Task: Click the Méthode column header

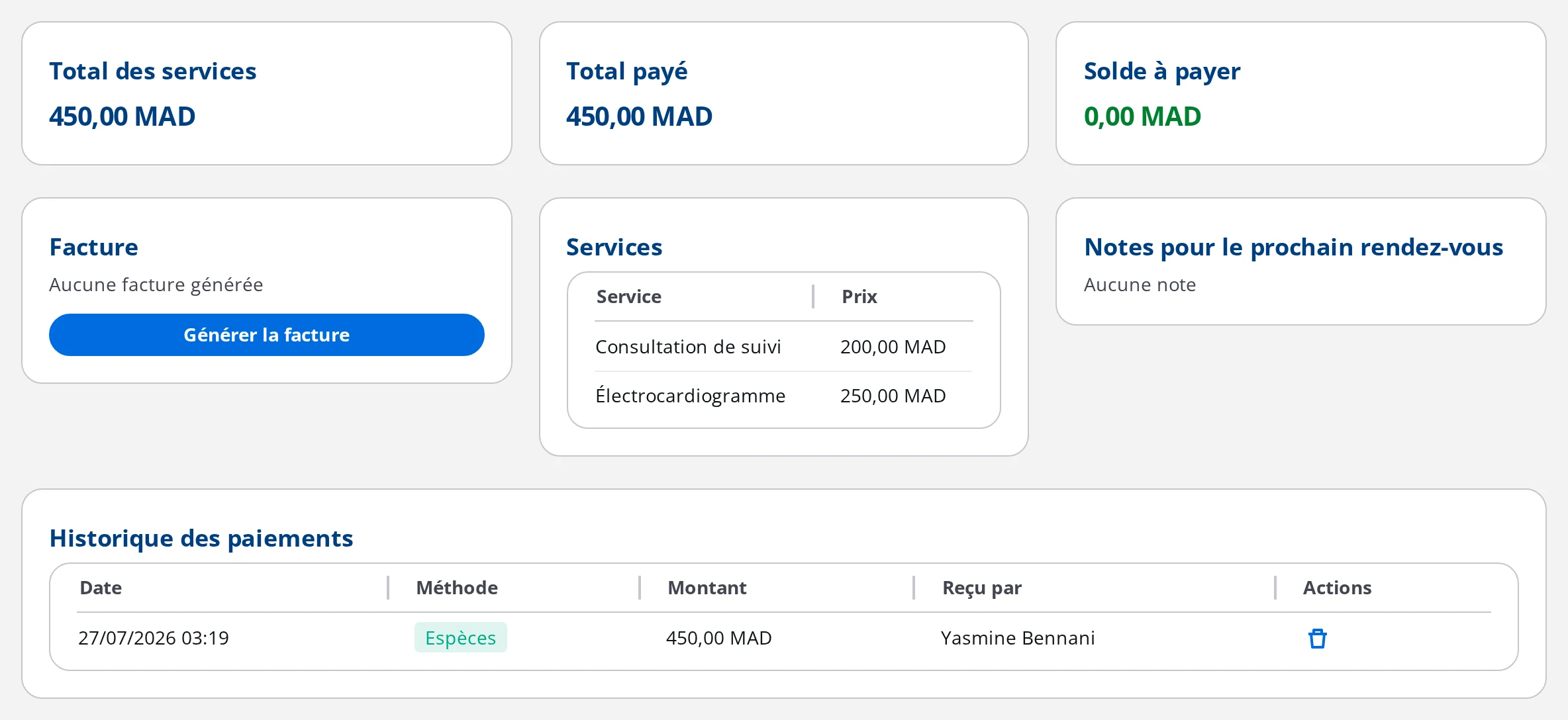Action: [457, 588]
